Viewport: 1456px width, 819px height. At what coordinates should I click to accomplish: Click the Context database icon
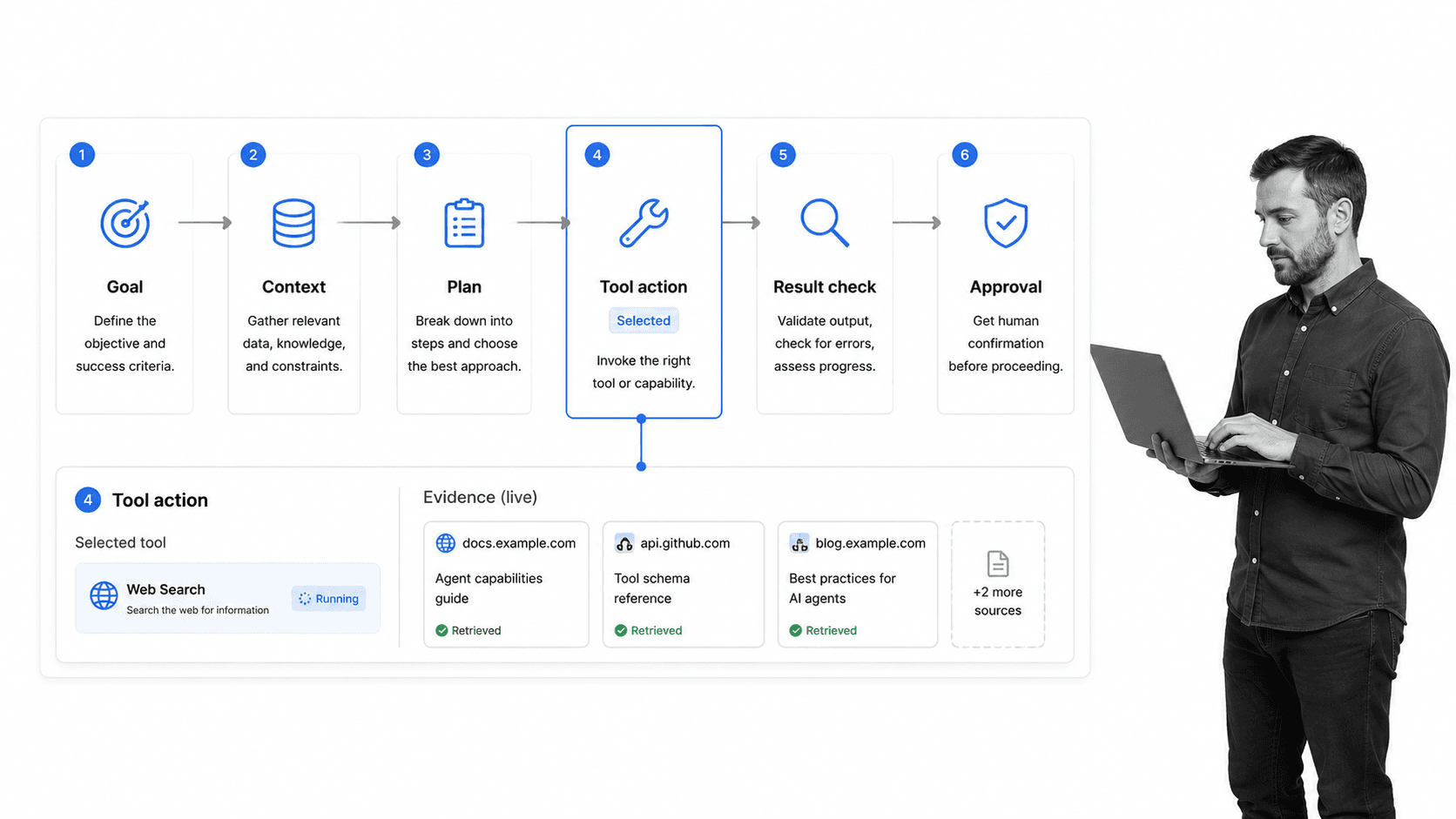[x=293, y=223]
